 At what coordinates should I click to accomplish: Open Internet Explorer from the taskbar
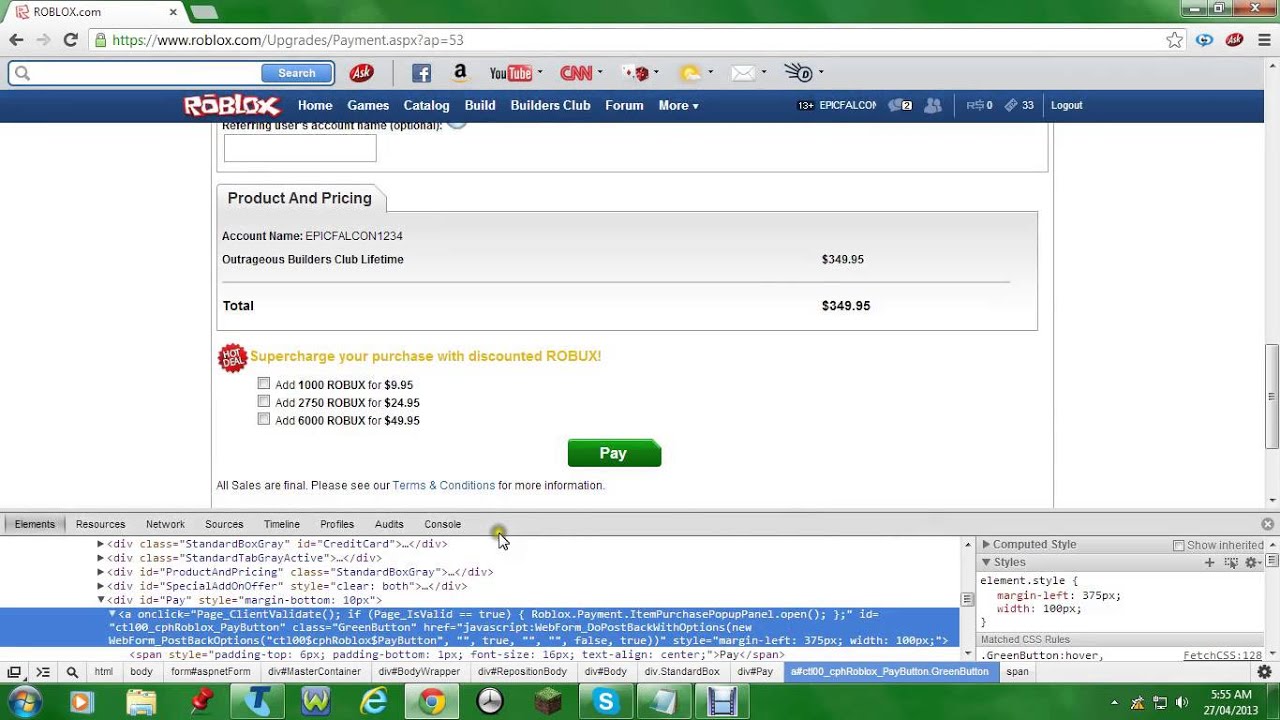[374, 702]
